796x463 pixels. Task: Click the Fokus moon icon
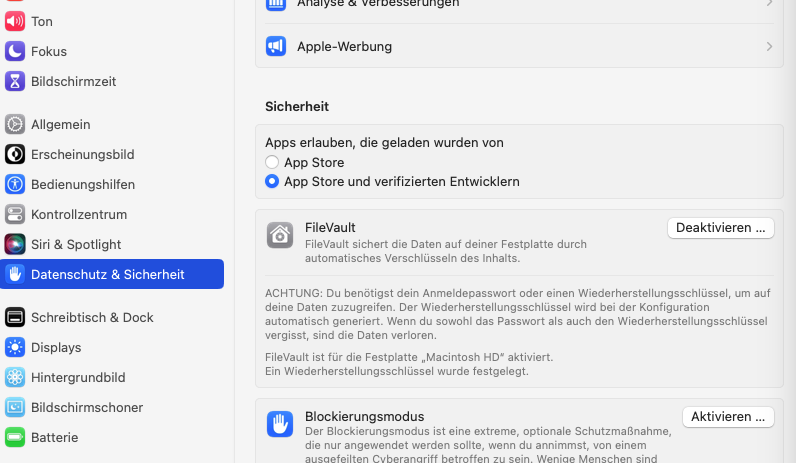point(15,51)
